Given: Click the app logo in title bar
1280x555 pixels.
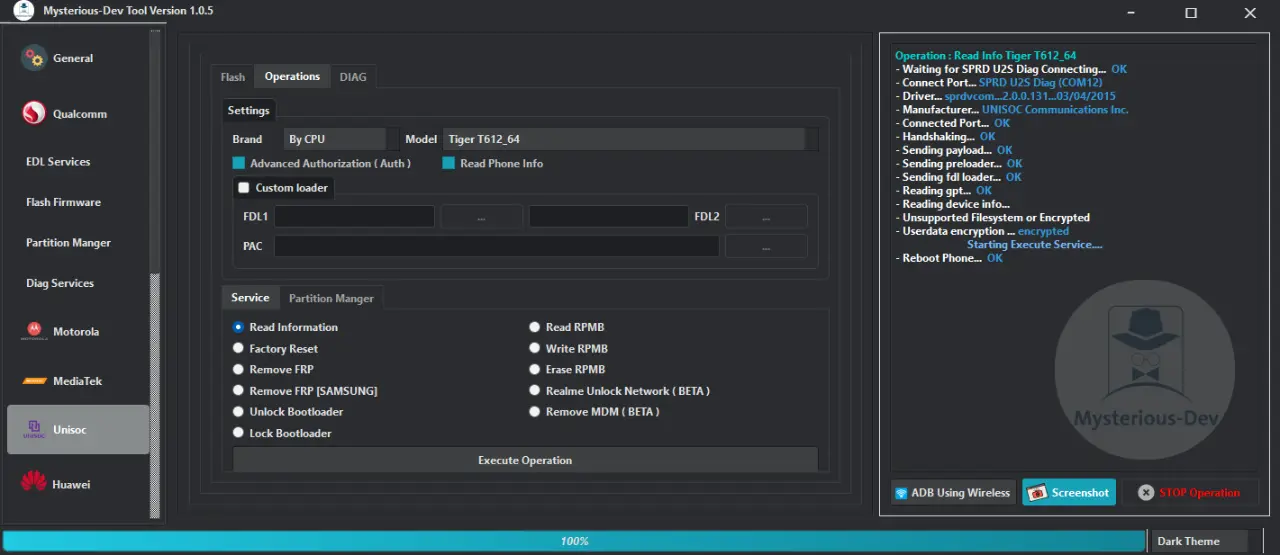Looking at the screenshot, I should (x=23, y=11).
